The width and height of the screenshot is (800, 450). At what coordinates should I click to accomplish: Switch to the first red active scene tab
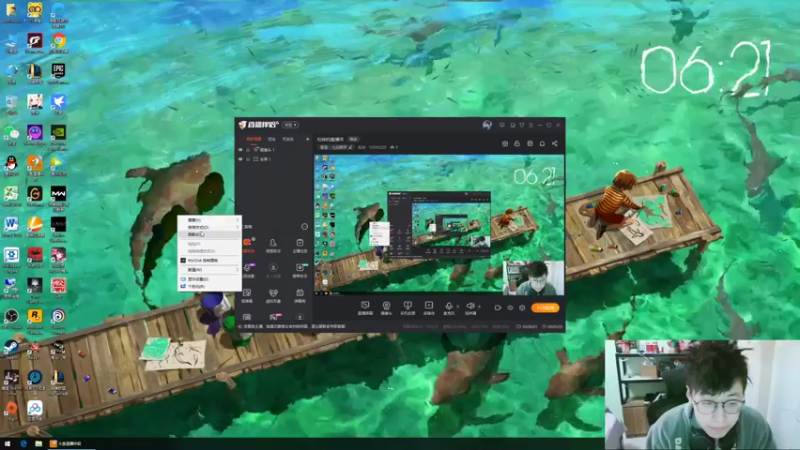pyautogui.click(x=254, y=139)
